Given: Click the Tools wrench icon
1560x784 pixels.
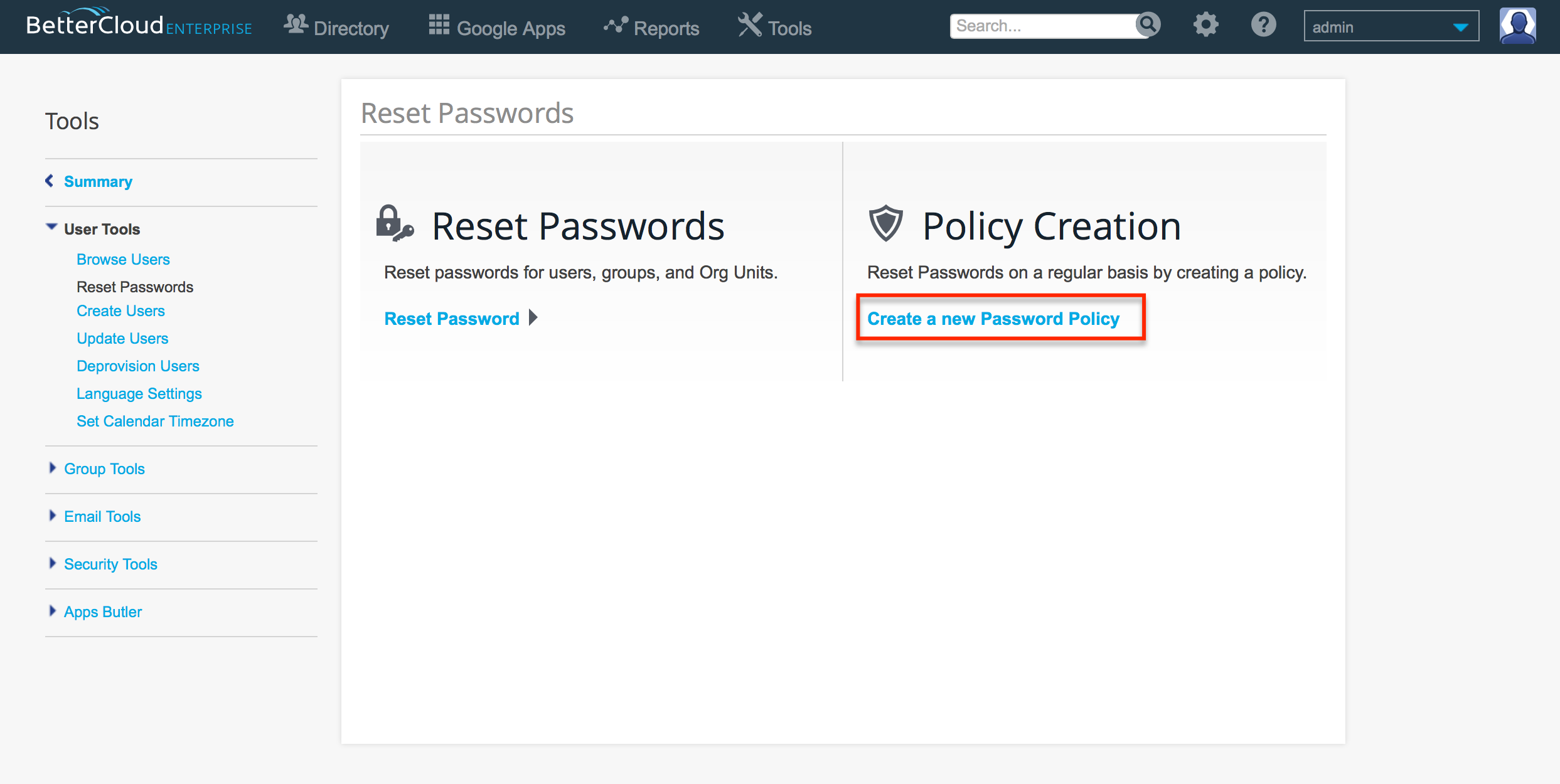Looking at the screenshot, I should tap(750, 24).
